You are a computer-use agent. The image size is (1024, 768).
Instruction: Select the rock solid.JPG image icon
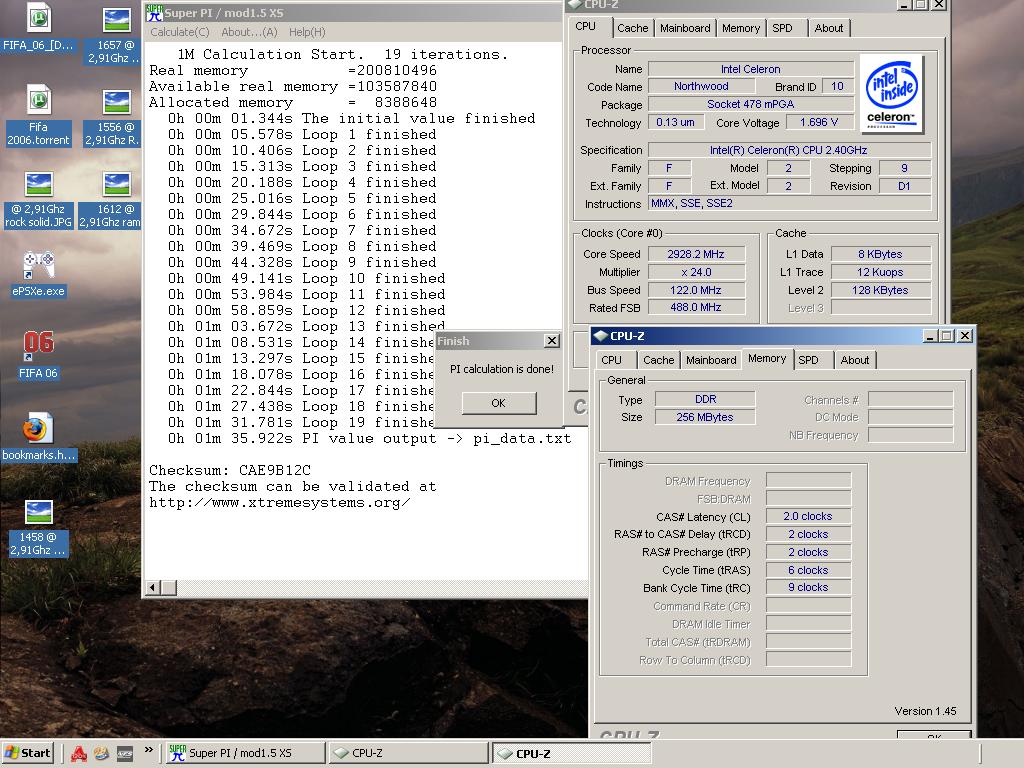click(38, 187)
